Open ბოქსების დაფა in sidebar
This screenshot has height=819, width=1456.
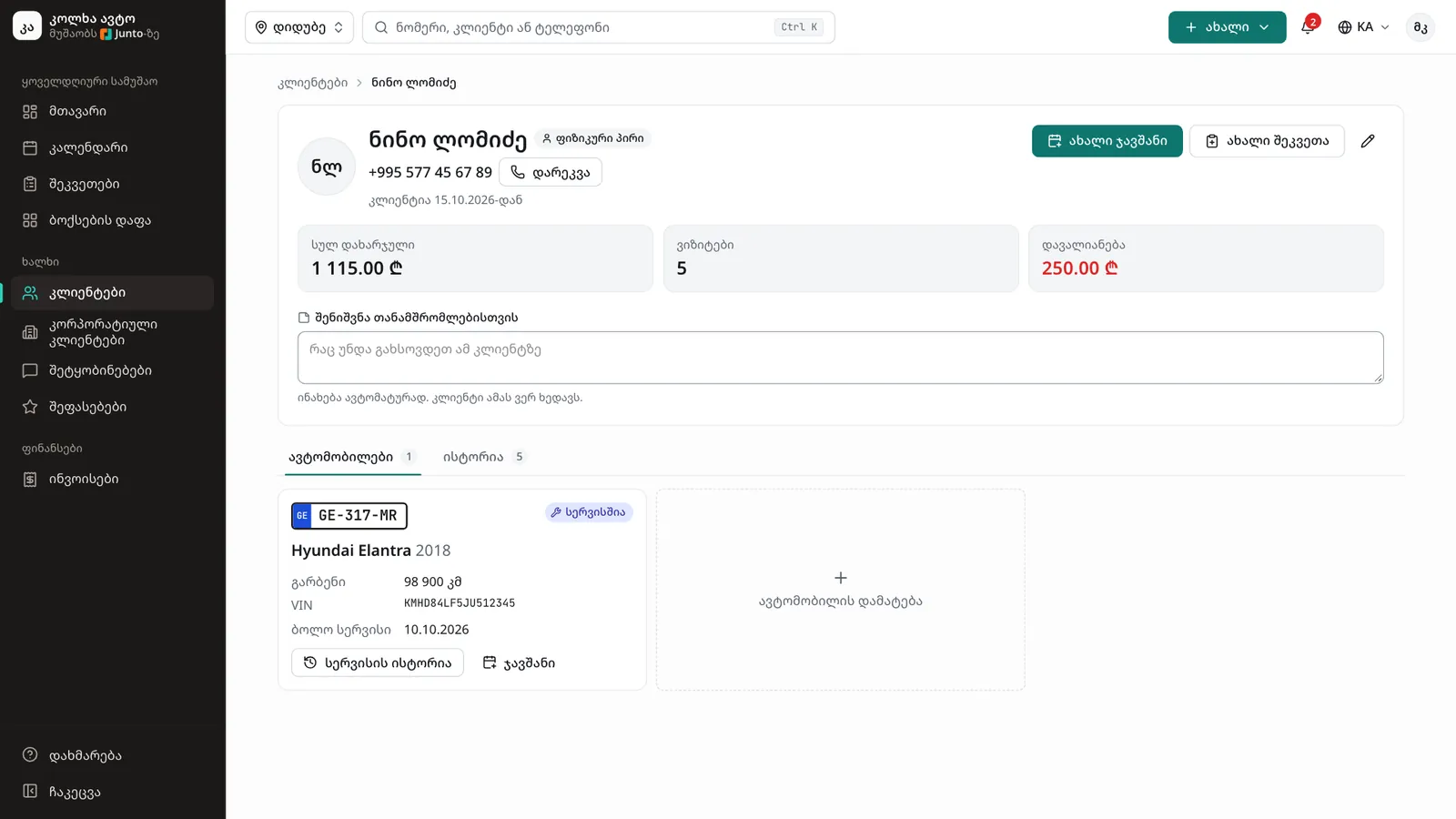113,220
